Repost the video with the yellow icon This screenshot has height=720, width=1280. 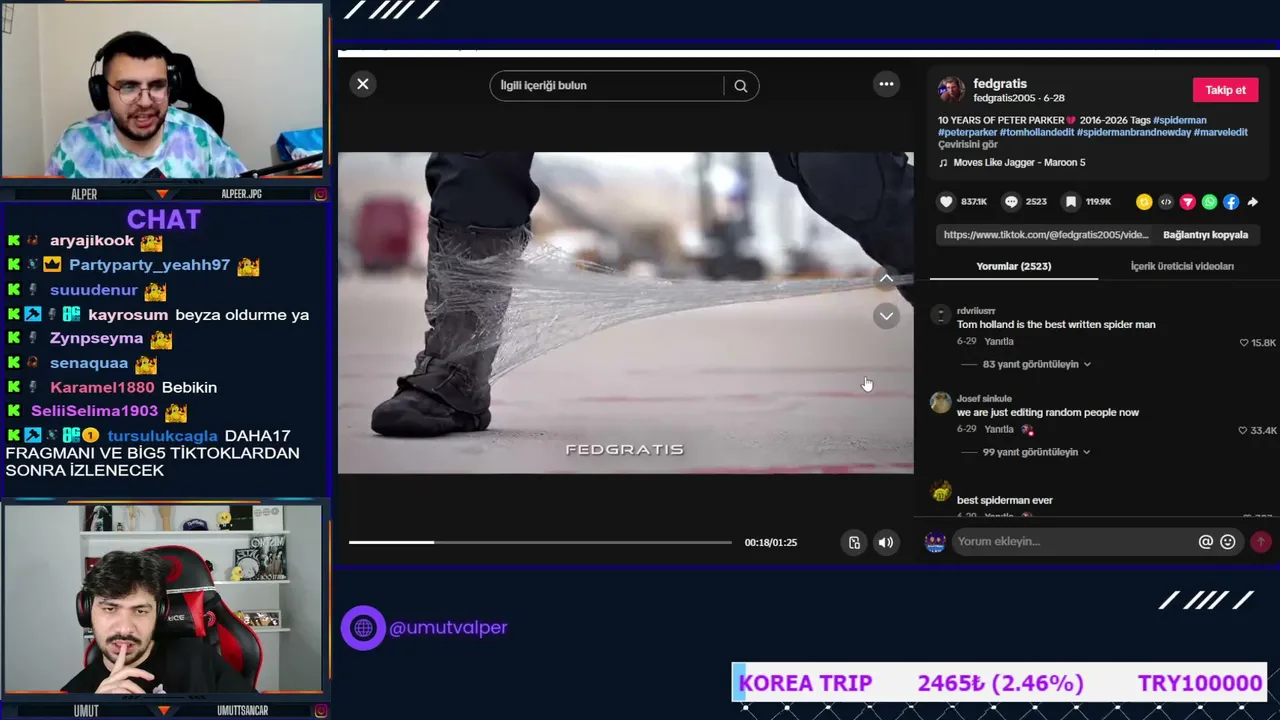click(1144, 202)
